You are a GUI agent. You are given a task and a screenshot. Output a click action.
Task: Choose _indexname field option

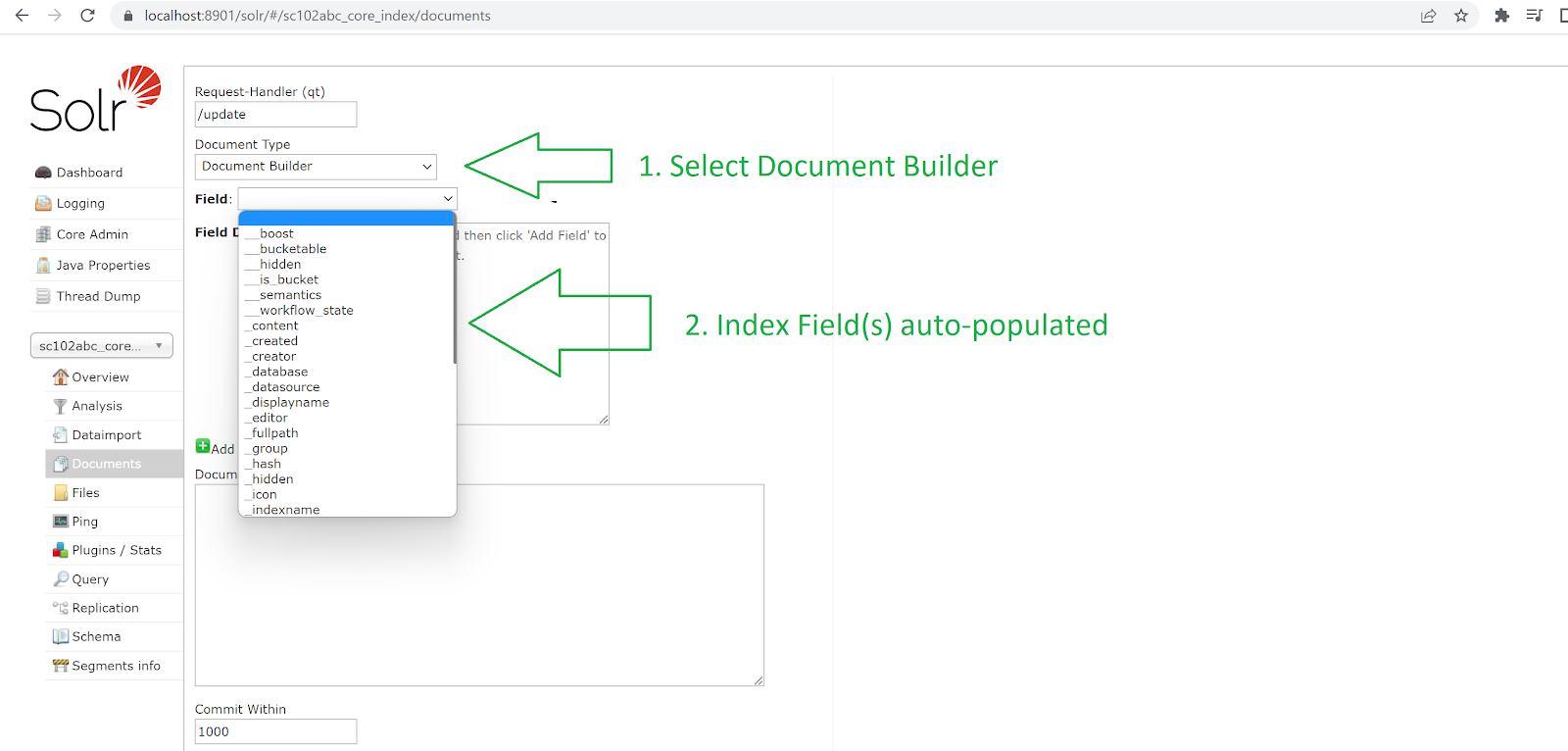tap(347, 510)
